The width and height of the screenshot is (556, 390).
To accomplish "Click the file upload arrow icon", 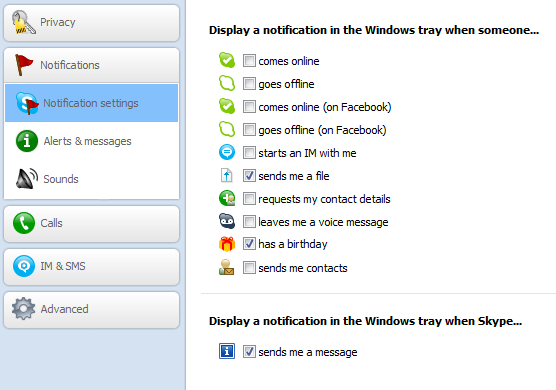I will pyautogui.click(x=227, y=176).
